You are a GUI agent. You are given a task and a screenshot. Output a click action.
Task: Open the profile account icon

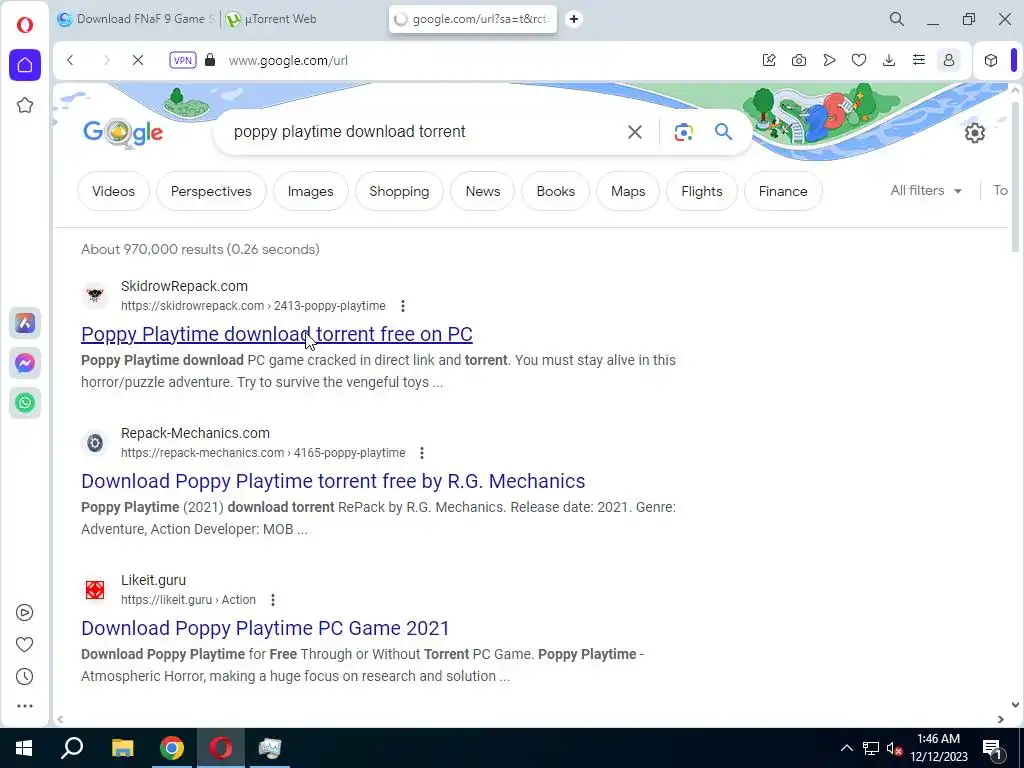tap(949, 60)
